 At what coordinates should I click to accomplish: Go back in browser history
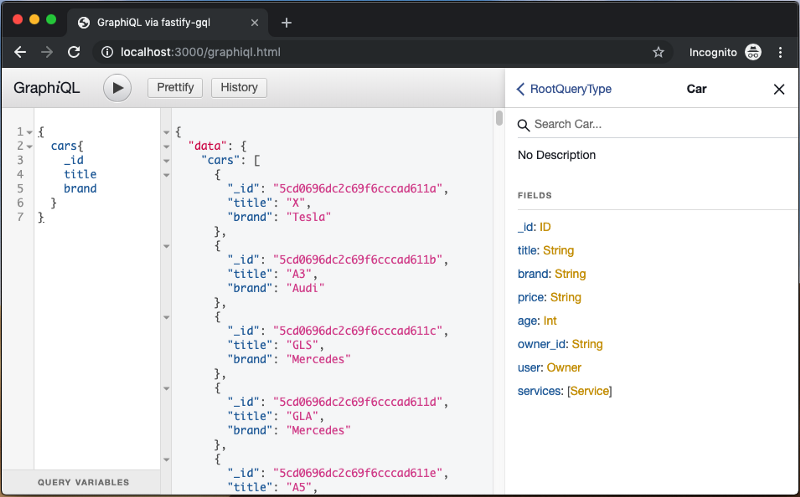pyautogui.click(x=20, y=52)
